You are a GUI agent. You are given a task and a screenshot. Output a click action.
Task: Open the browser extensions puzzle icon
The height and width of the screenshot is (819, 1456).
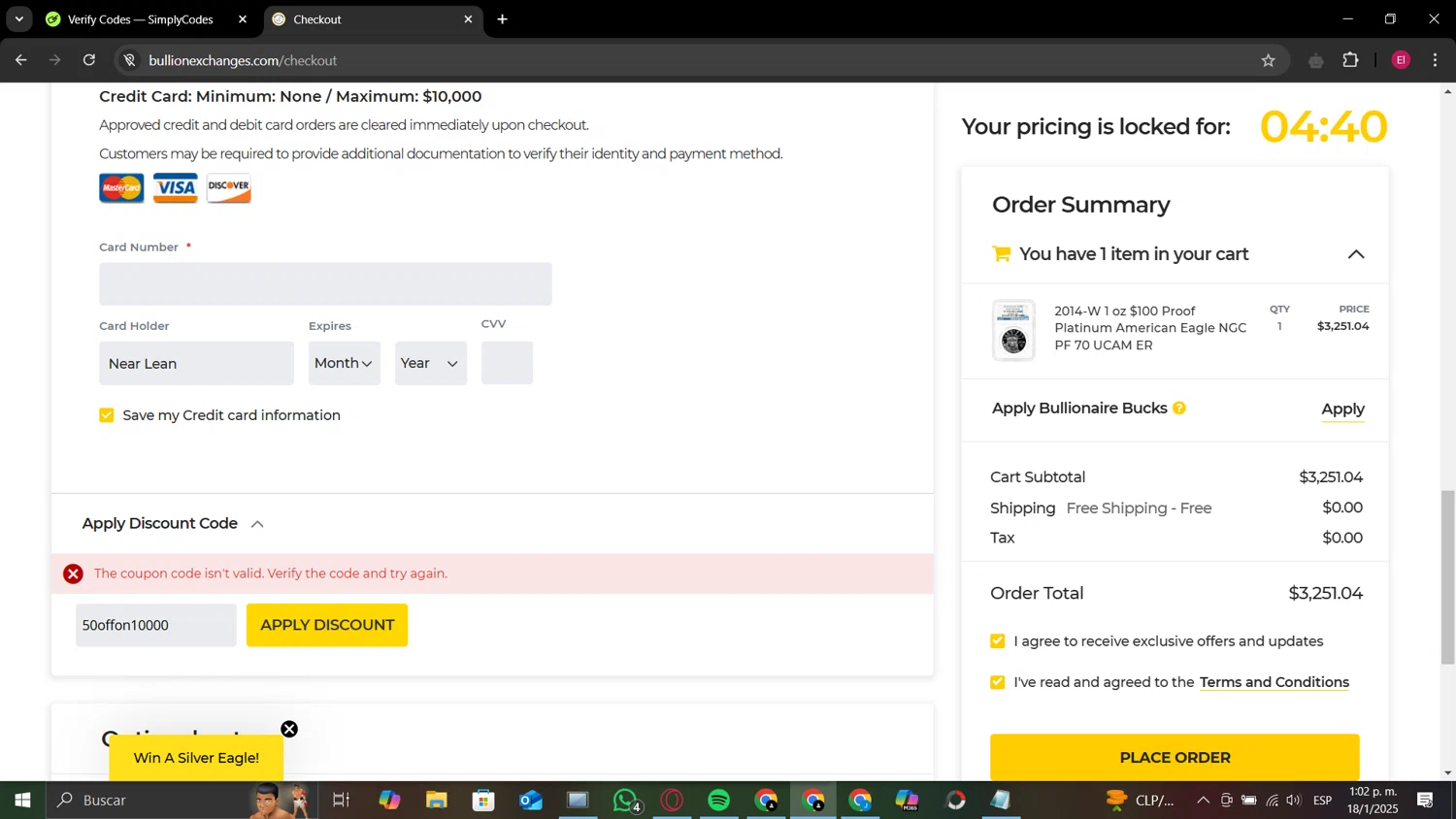click(1350, 60)
